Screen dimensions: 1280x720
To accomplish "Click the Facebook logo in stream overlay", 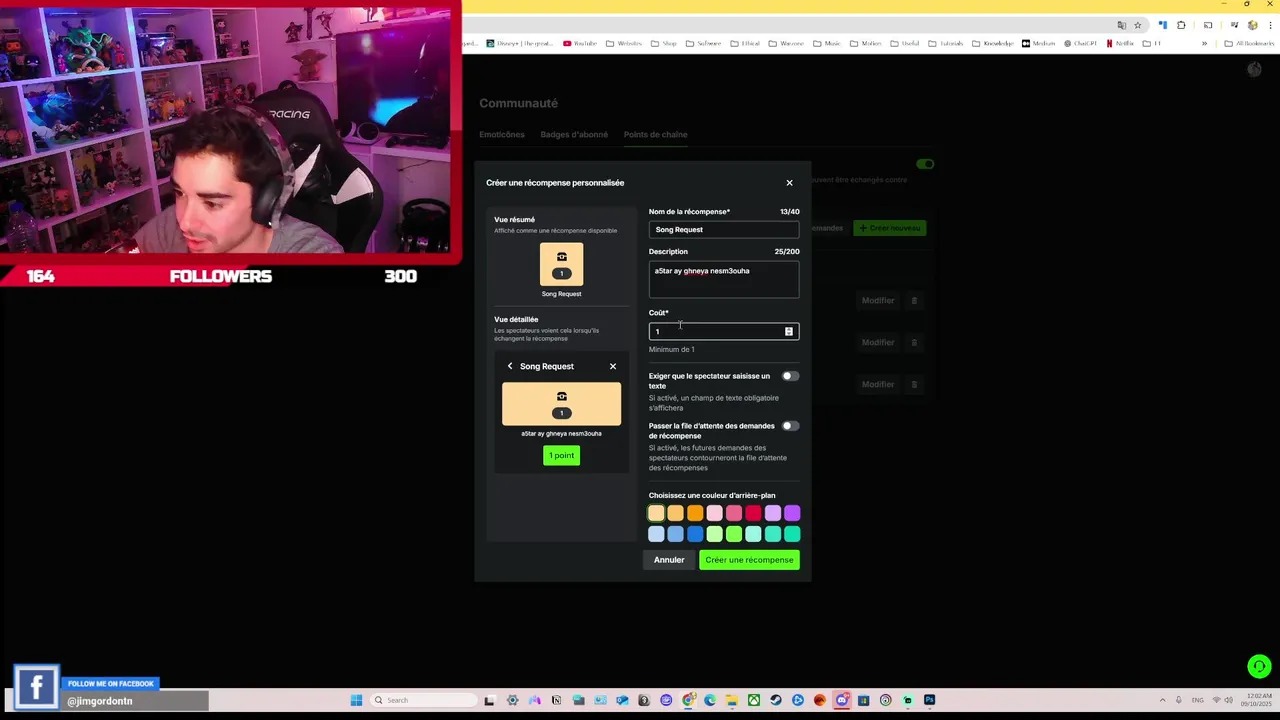I will (37, 687).
